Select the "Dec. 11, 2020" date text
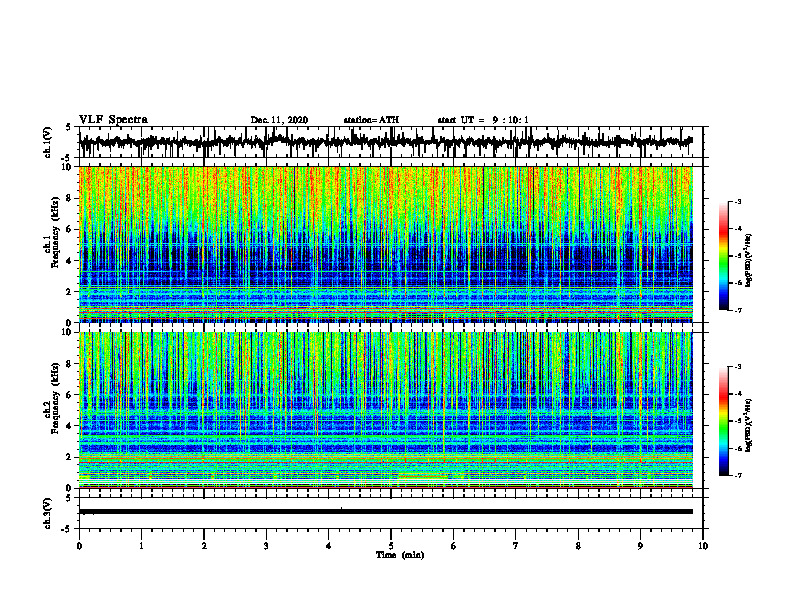The width and height of the screenshot is (792, 612). 279,120
